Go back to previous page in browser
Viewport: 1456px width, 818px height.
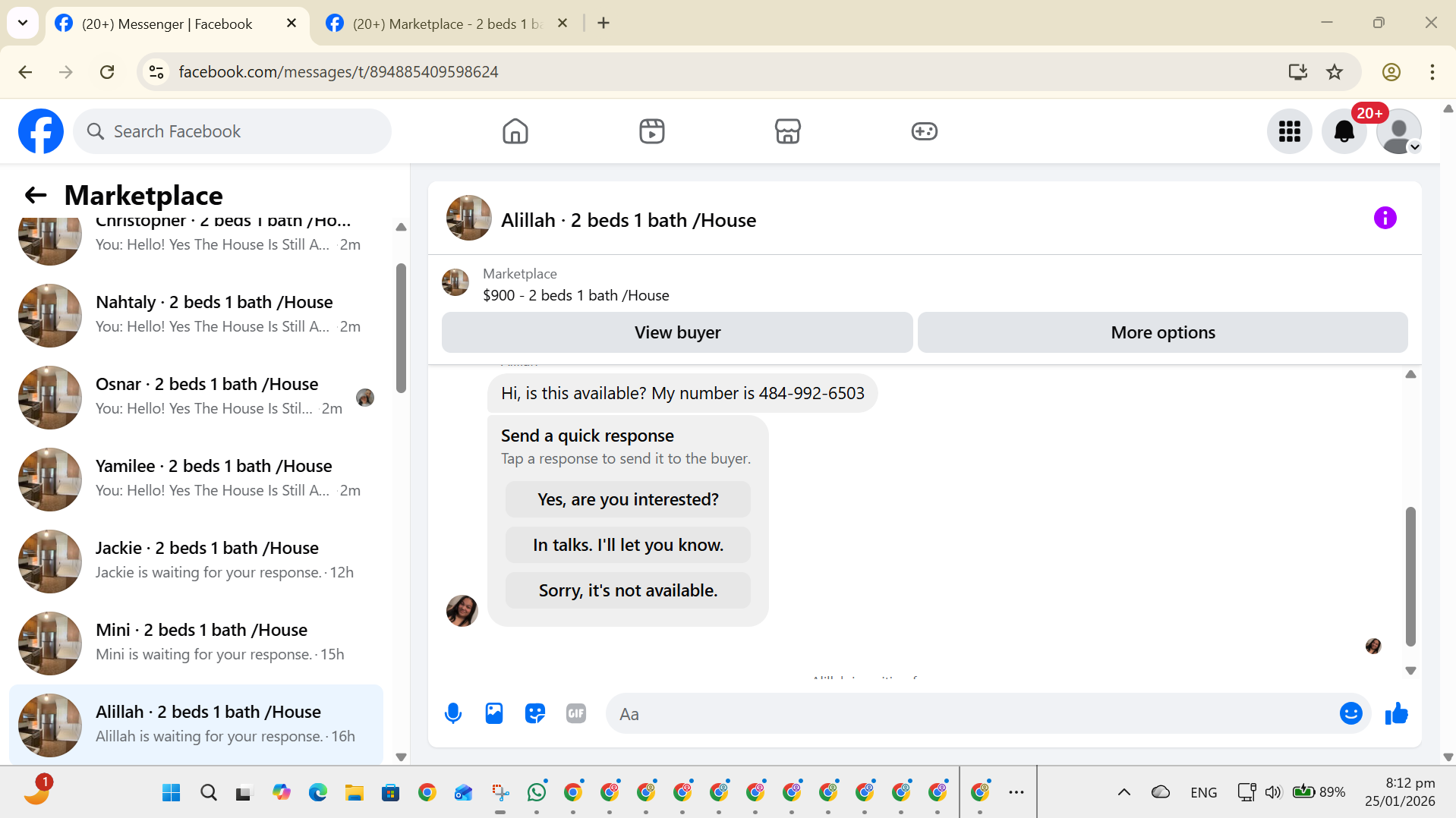click(25, 72)
